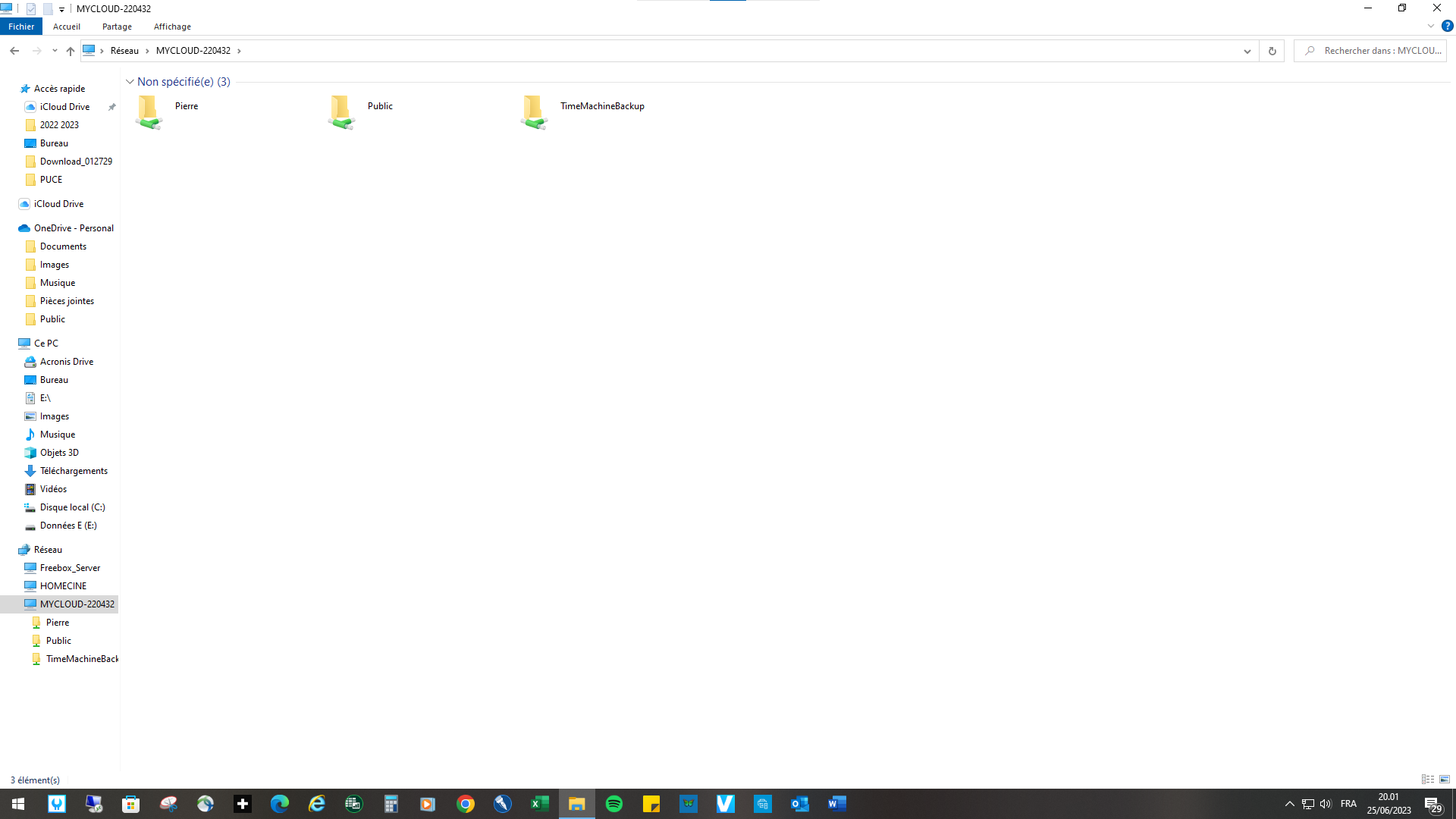Open the Pierre network share folder icon
Image resolution: width=1456 pixels, height=819 pixels.
tap(149, 111)
